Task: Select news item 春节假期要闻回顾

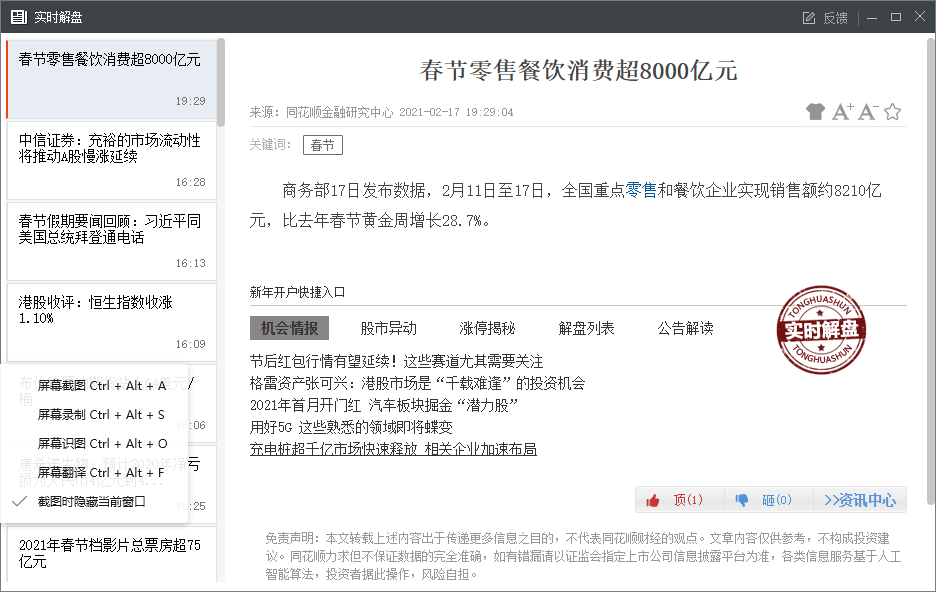Action: (112, 241)
